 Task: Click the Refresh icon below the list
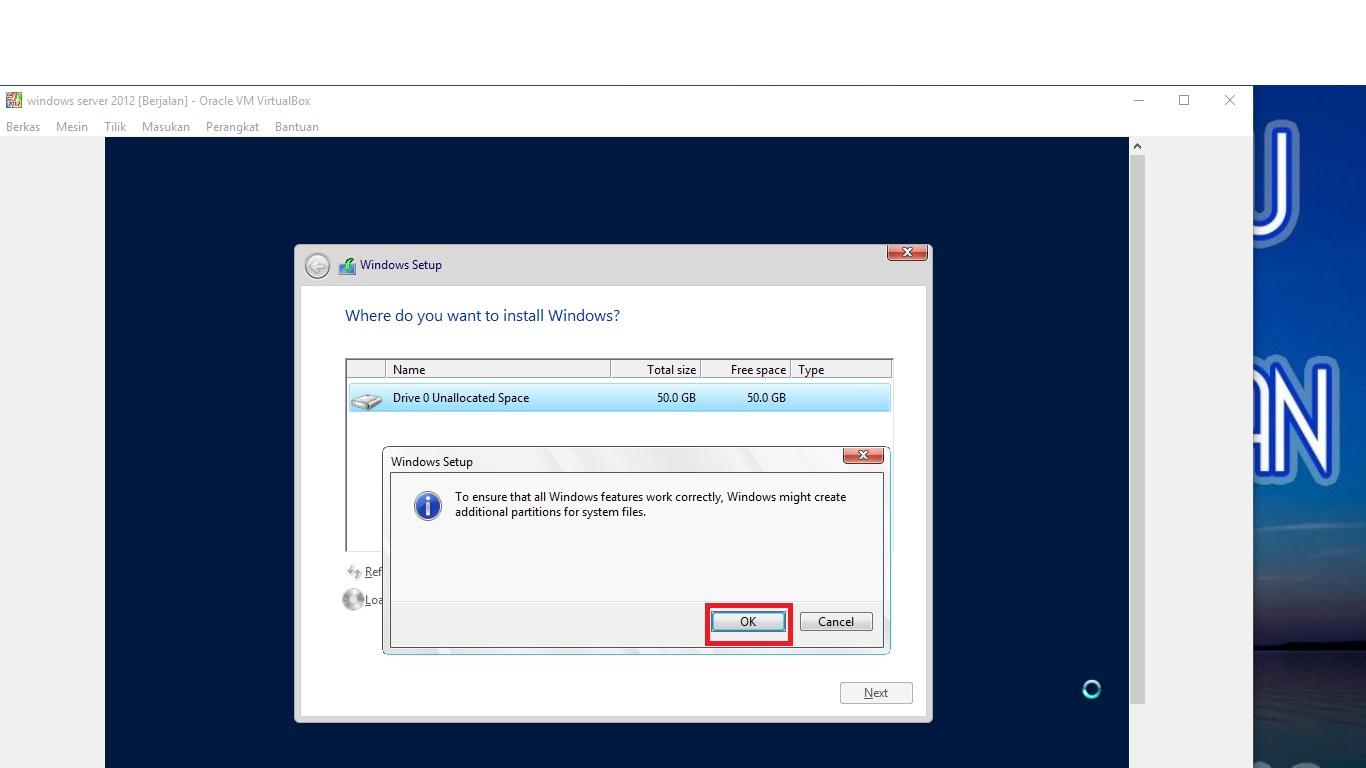pyautogui.click(x=354, y=572)
